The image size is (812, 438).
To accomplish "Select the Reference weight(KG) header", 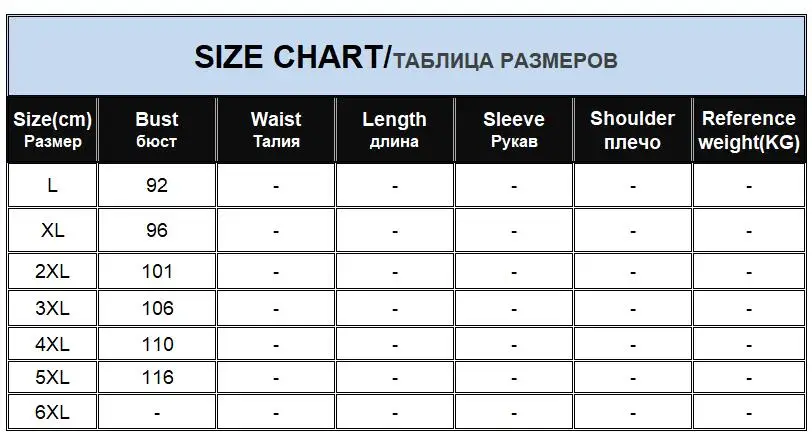I will pyautogui.click(x=749, y=129).
